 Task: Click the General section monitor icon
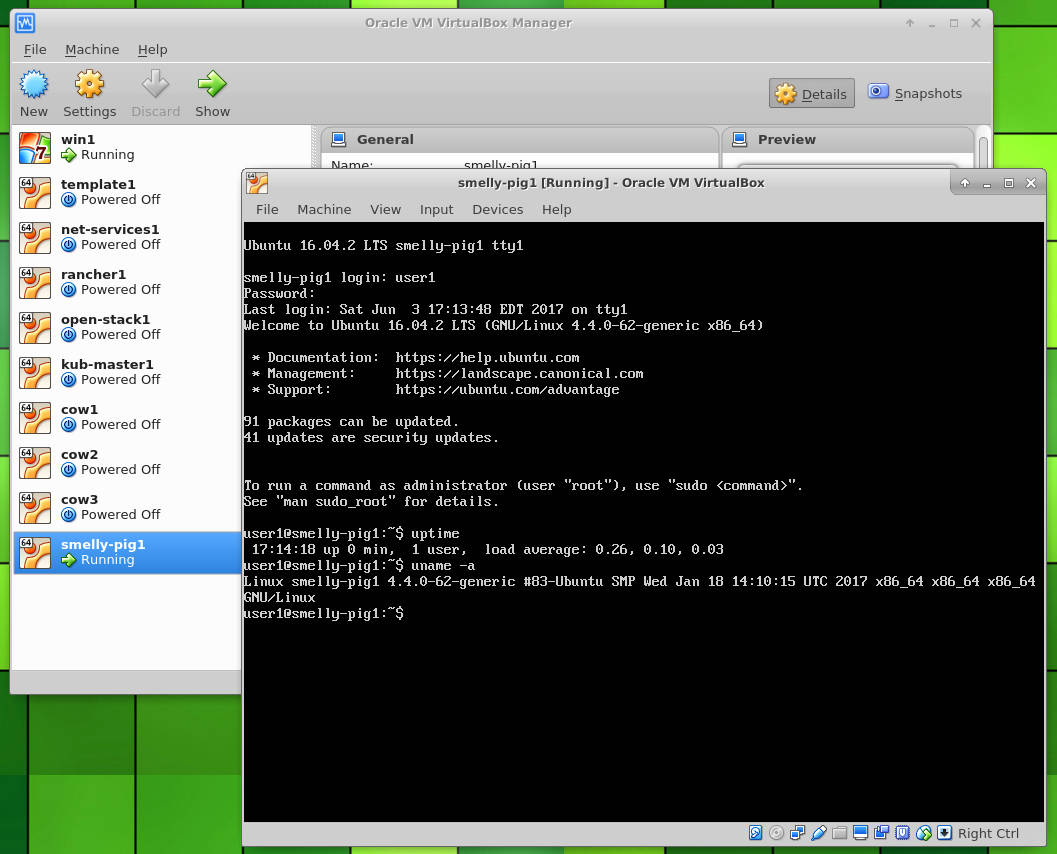click(x=339, y=140)
